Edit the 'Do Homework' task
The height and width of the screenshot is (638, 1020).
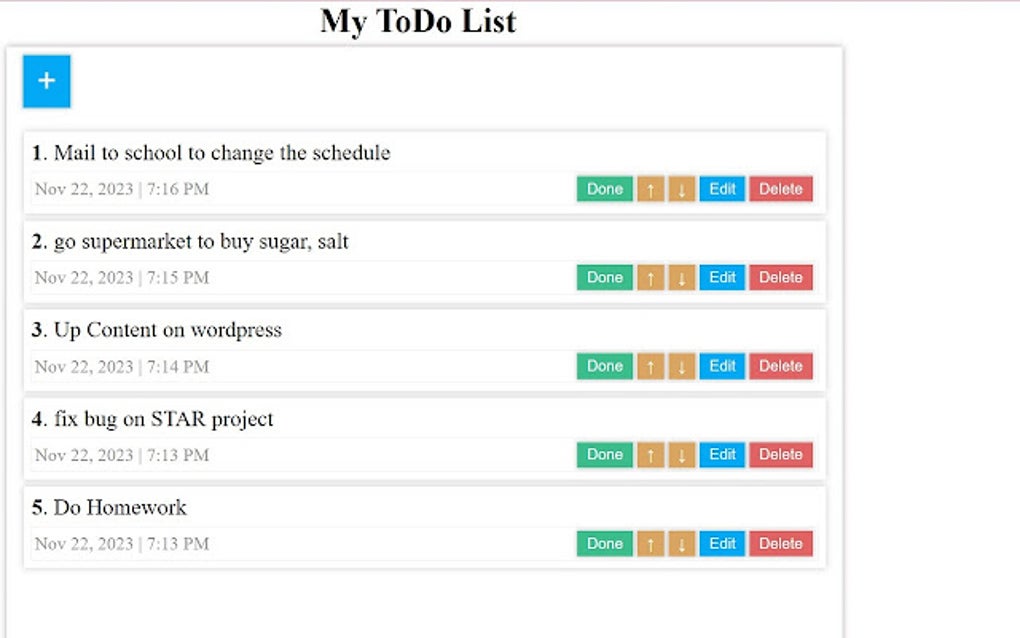pyautogui.click(x=721, y=543)
